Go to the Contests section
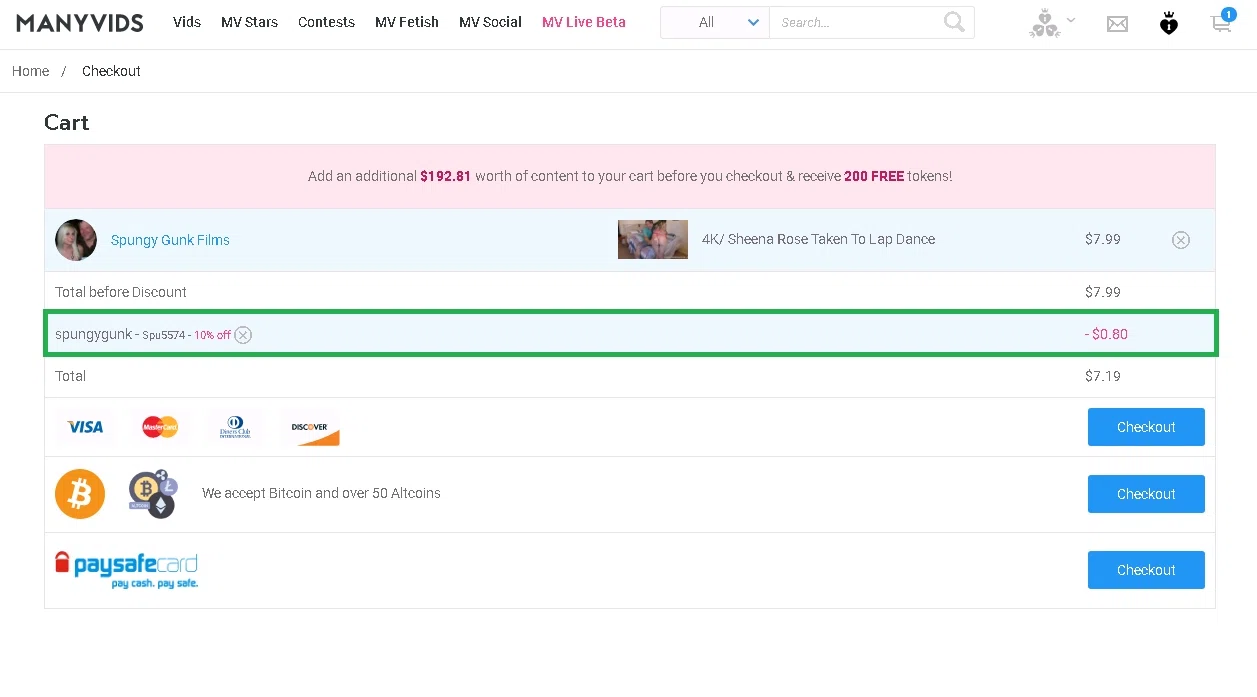This screenshot has width=1257, height=697. tap(326, 22)
